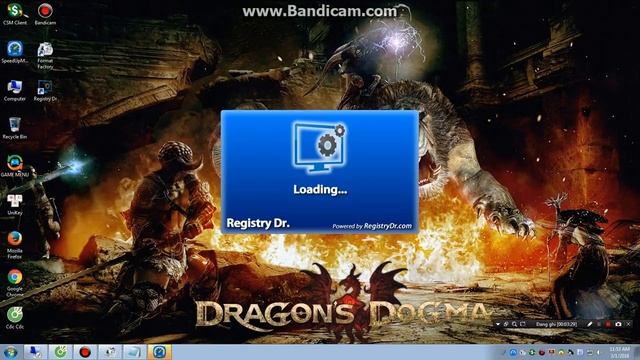Launch Google Chrome from the desktop
The width and height of the screenshot is (640, 360).
tap(15, 282)
